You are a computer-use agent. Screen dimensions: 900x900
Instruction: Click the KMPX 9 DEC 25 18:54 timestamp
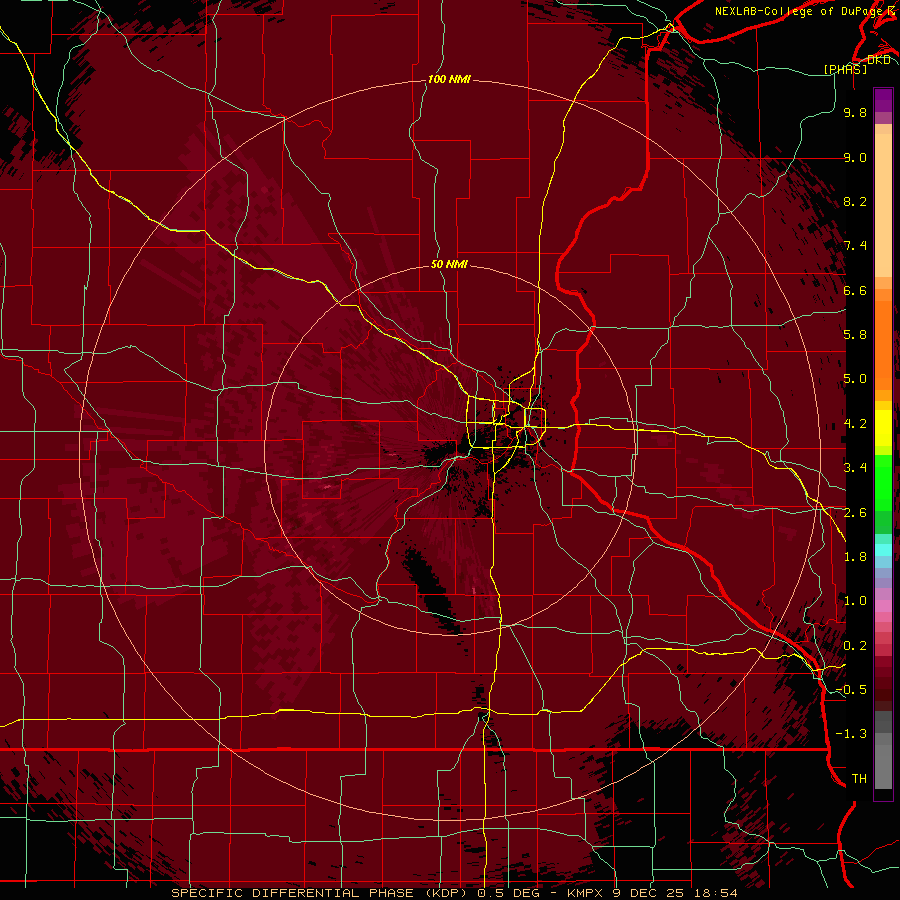click(652, 893)
